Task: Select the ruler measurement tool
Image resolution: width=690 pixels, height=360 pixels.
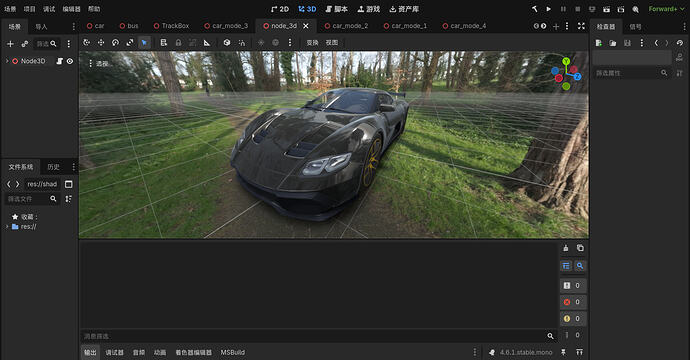Action: tap(207, 43)
